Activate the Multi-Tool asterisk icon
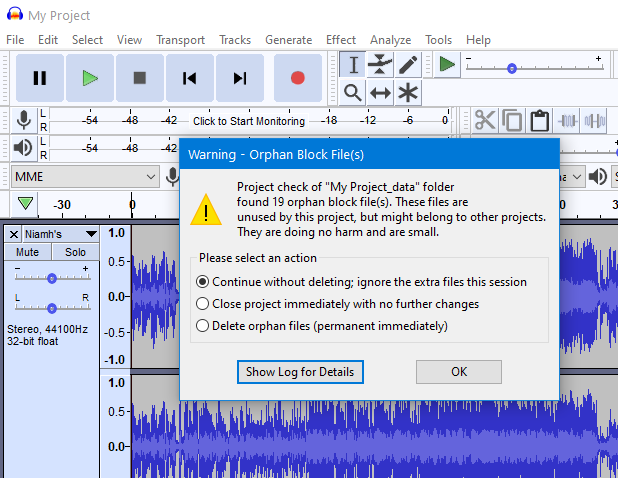The image size is (618, 478). point(408,93)
